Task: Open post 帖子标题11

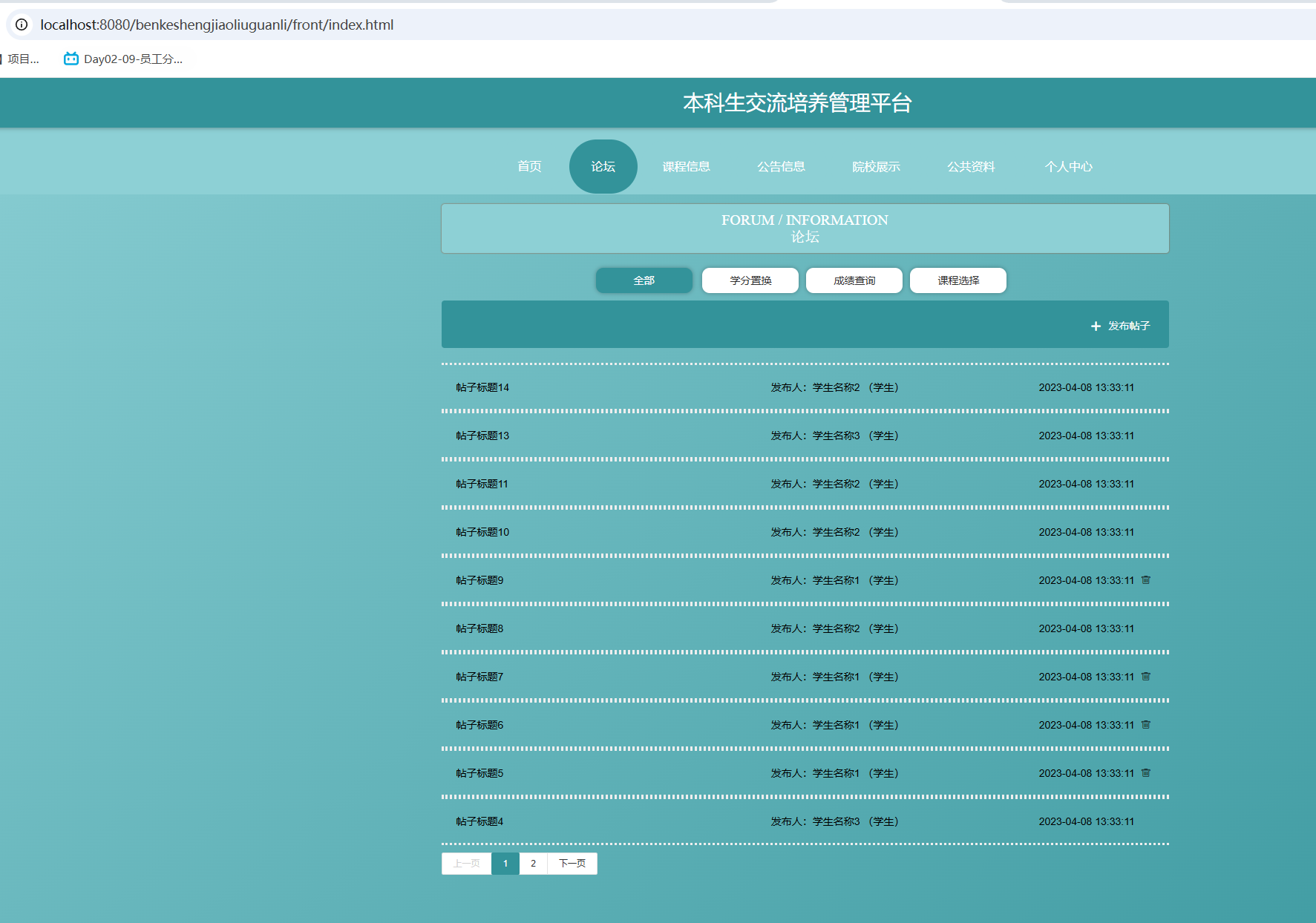Action: point(482,484)
